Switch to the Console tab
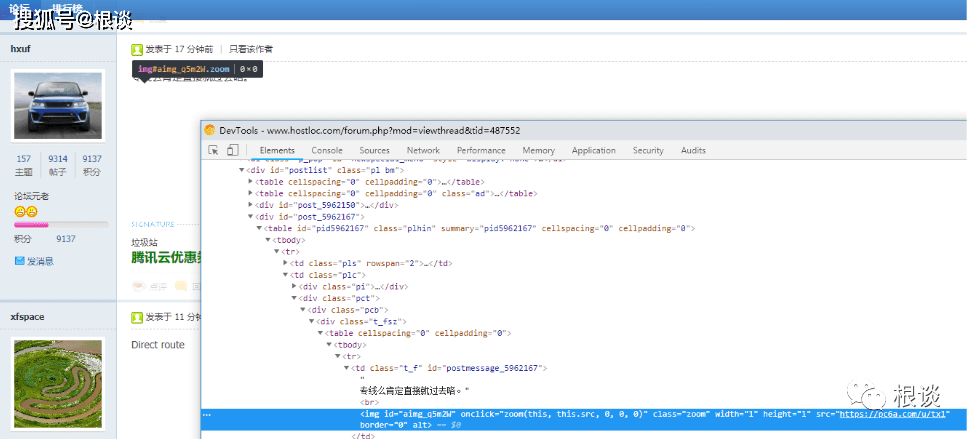 [x=327, y=150]
